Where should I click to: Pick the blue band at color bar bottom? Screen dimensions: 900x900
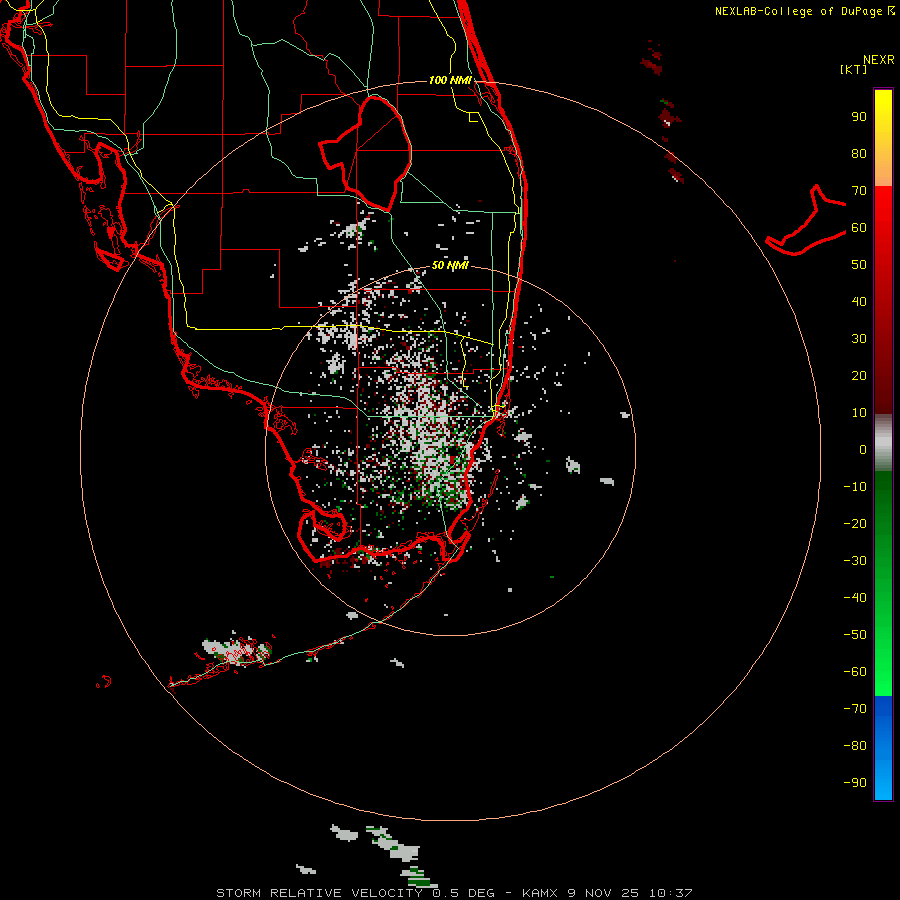pos(883,748)
